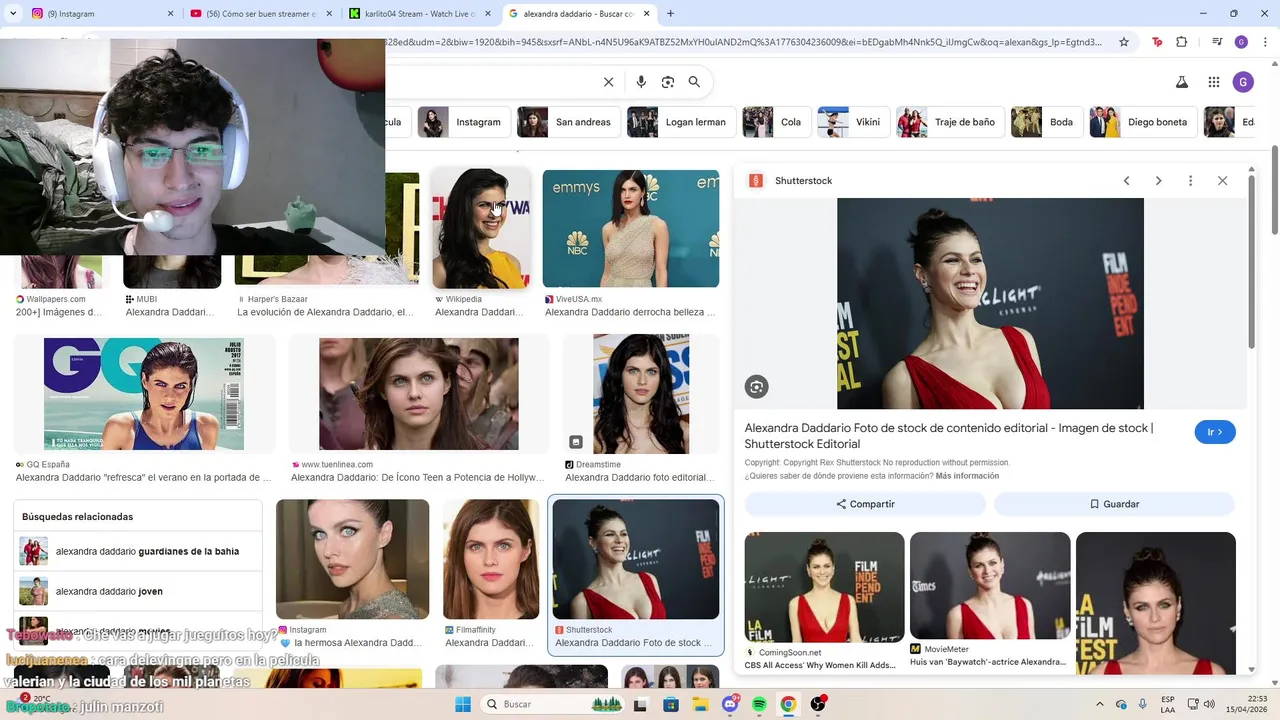This screenshot has width=1280, height=720.
Task: Click the large Shutterstock preview image
Action: pos(990,303)
